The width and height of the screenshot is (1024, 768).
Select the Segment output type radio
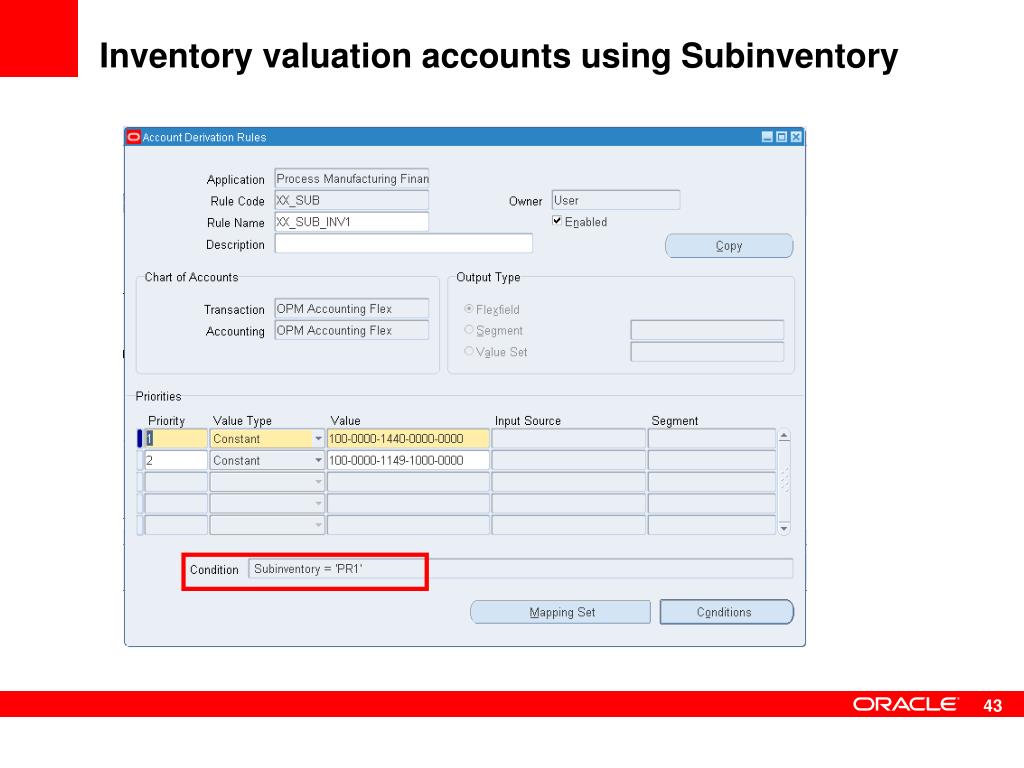click(x=469, y=330)
